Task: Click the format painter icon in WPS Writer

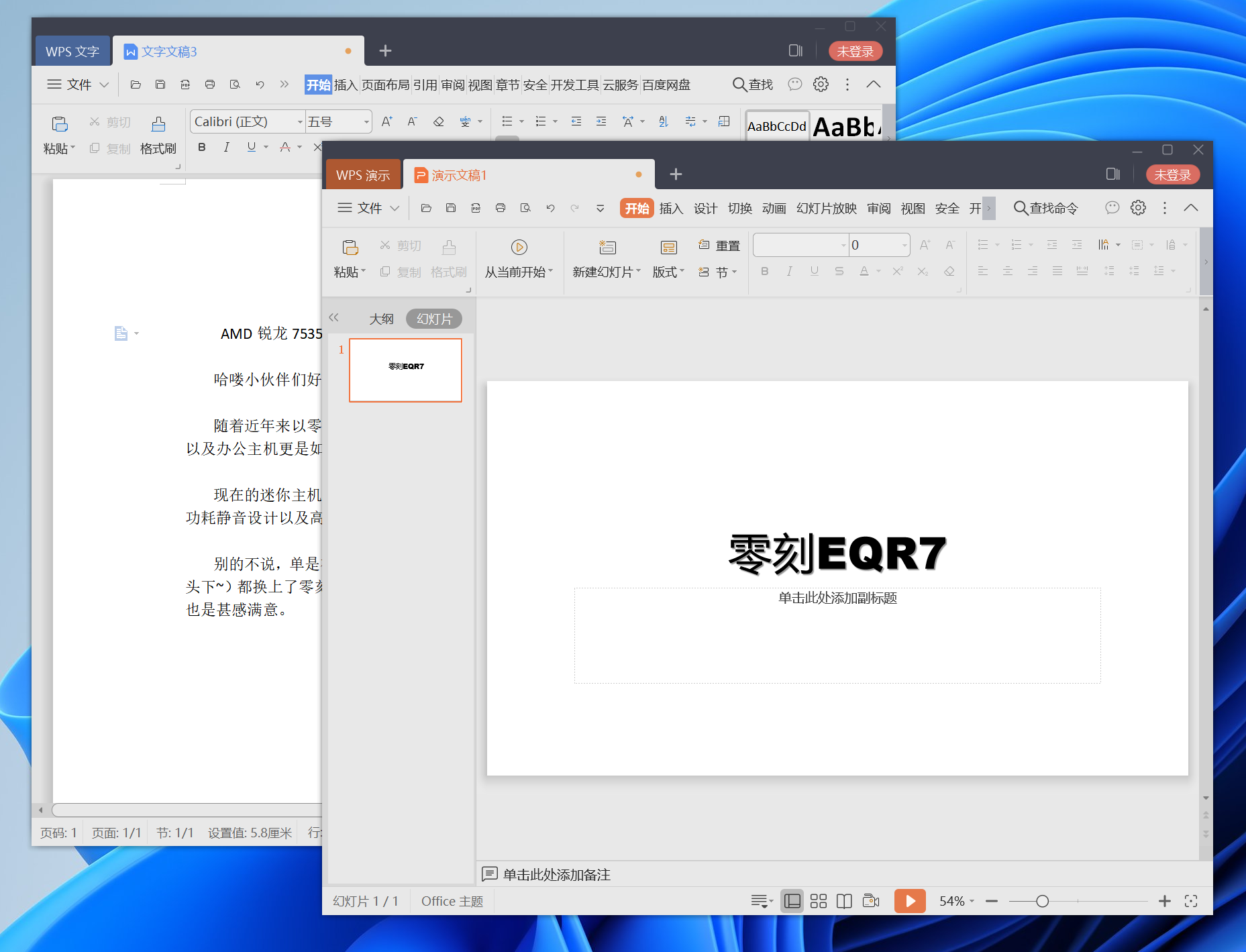Action: 158,123
